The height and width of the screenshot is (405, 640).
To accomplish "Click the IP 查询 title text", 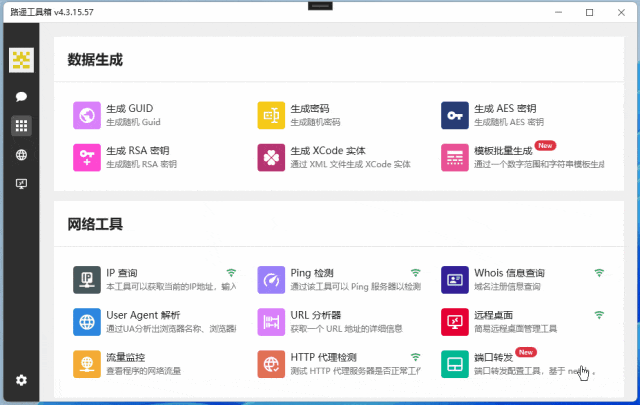I will (122, 273).
